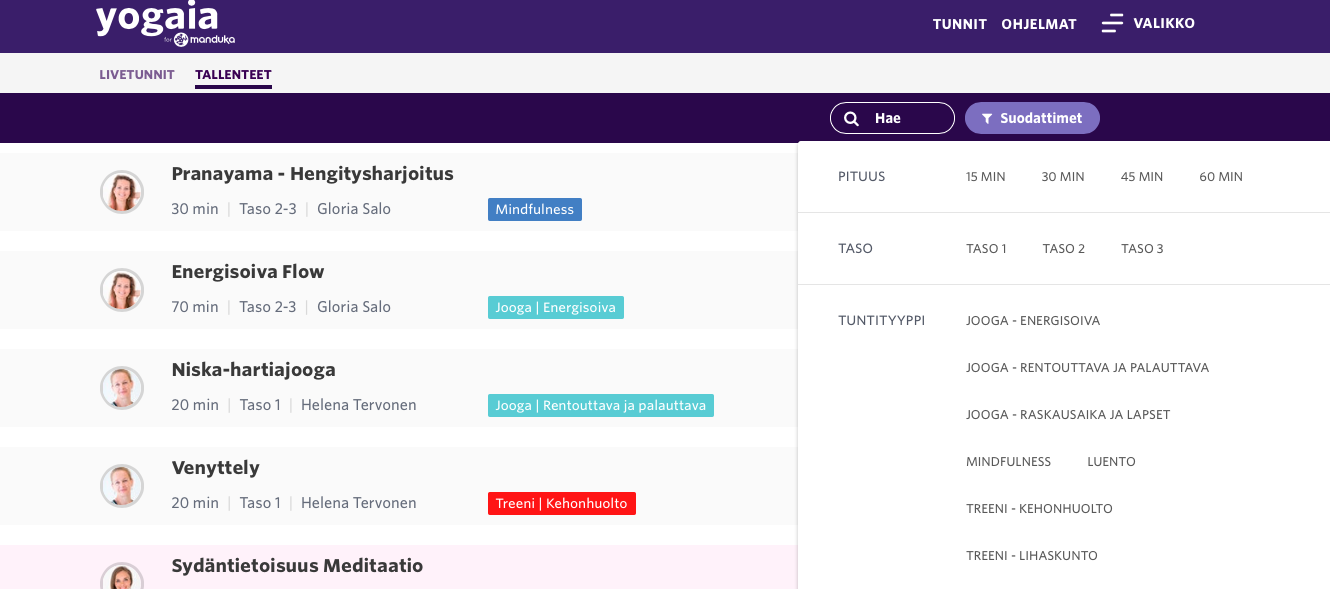This screenshot has height=589, width=1330.
Task: Click instructor avatar beside Venyttely
Action: pyautogui.click(x=122, y=485)
